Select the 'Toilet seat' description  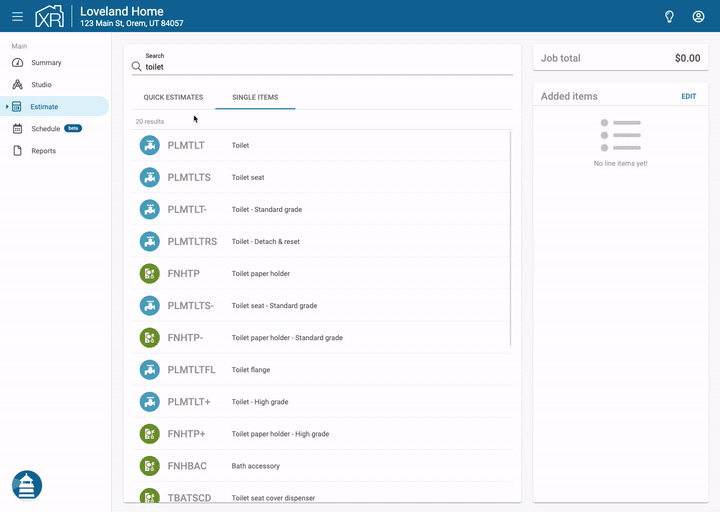[248, 177]
